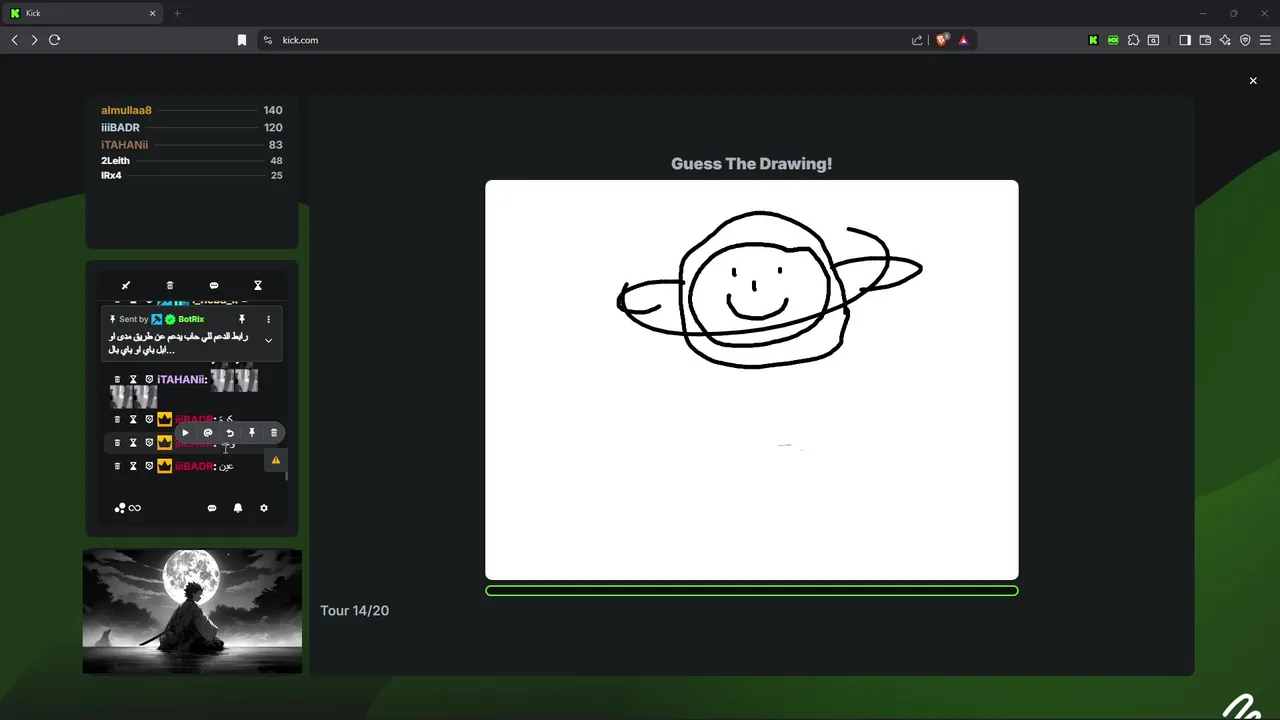Close the Kick browser tab
Screen dimensions: 1280x720
click(x=153, y=13)
